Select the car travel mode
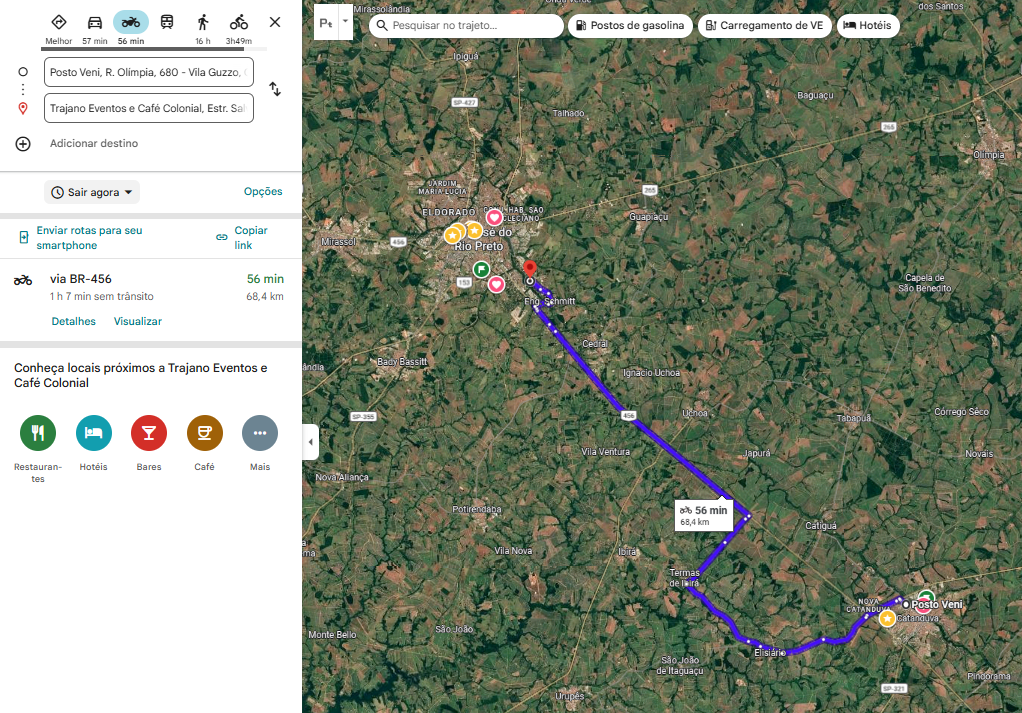1022x713 pixels. [94, 23]
